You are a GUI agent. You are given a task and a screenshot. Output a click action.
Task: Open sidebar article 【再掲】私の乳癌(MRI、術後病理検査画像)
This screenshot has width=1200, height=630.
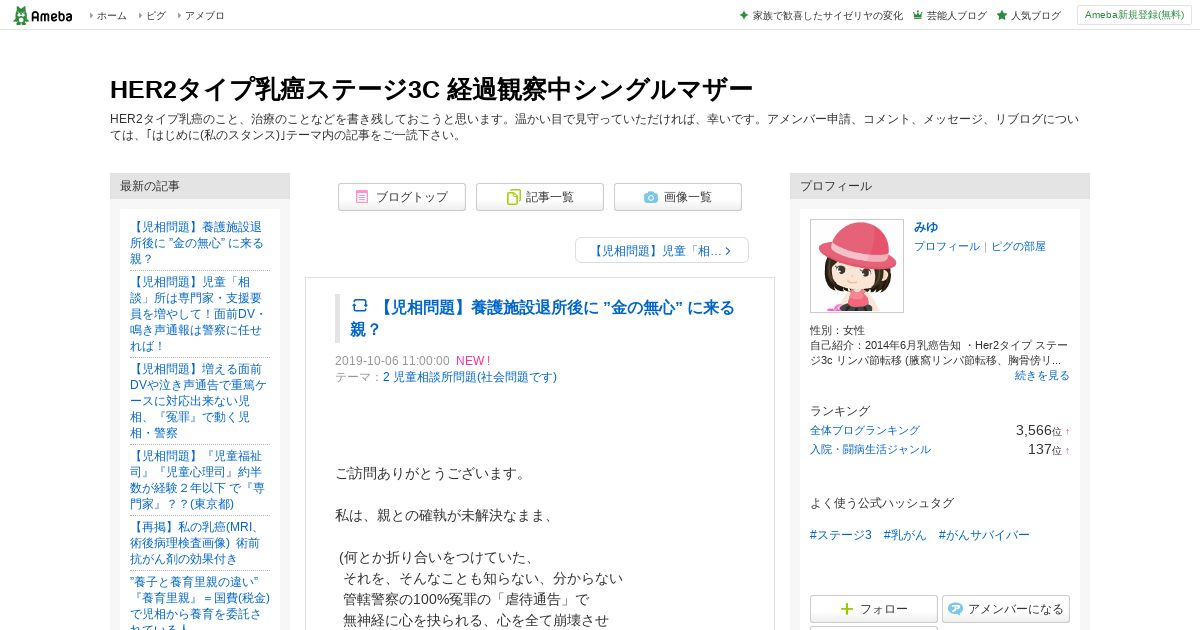pyautogui.click(x=198, y=543)
